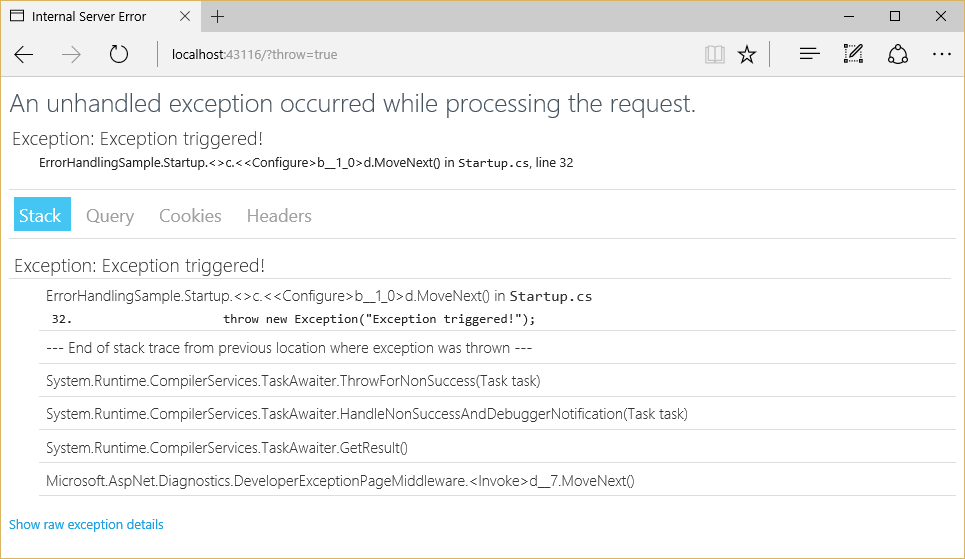Click the Share icon in toolbar
Viewport: 965px width, 559px height.
point(897,55)
